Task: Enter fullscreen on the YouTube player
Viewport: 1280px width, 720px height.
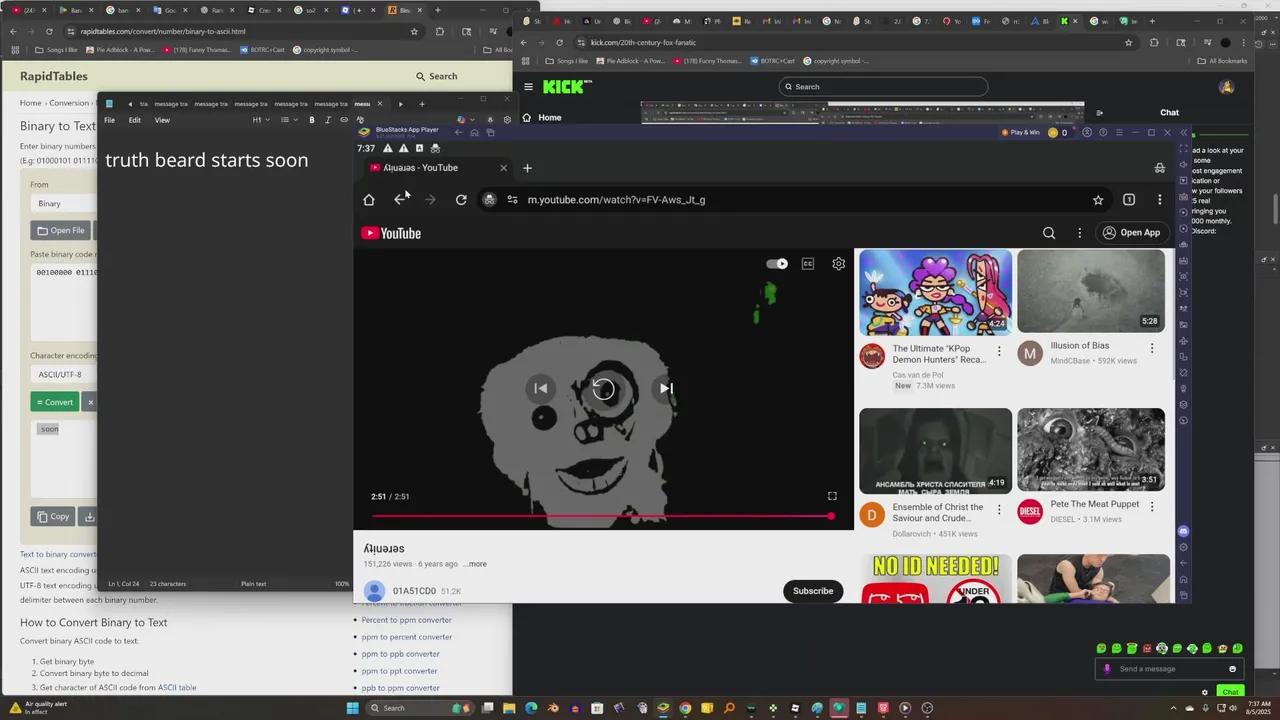Action: tap(832, 496)
